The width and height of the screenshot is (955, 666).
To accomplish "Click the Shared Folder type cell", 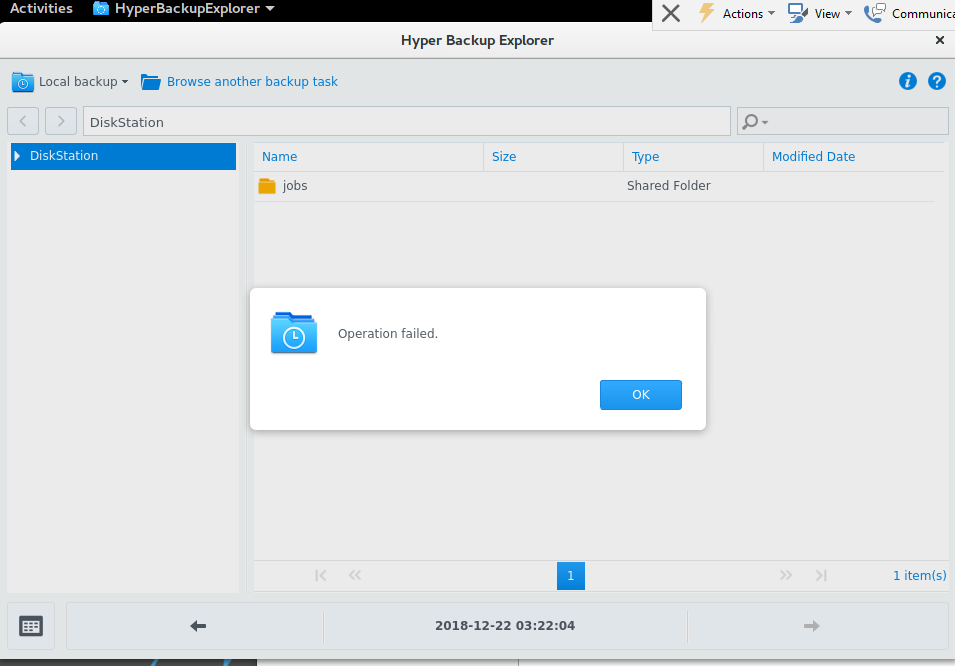I will pos(669,186).
